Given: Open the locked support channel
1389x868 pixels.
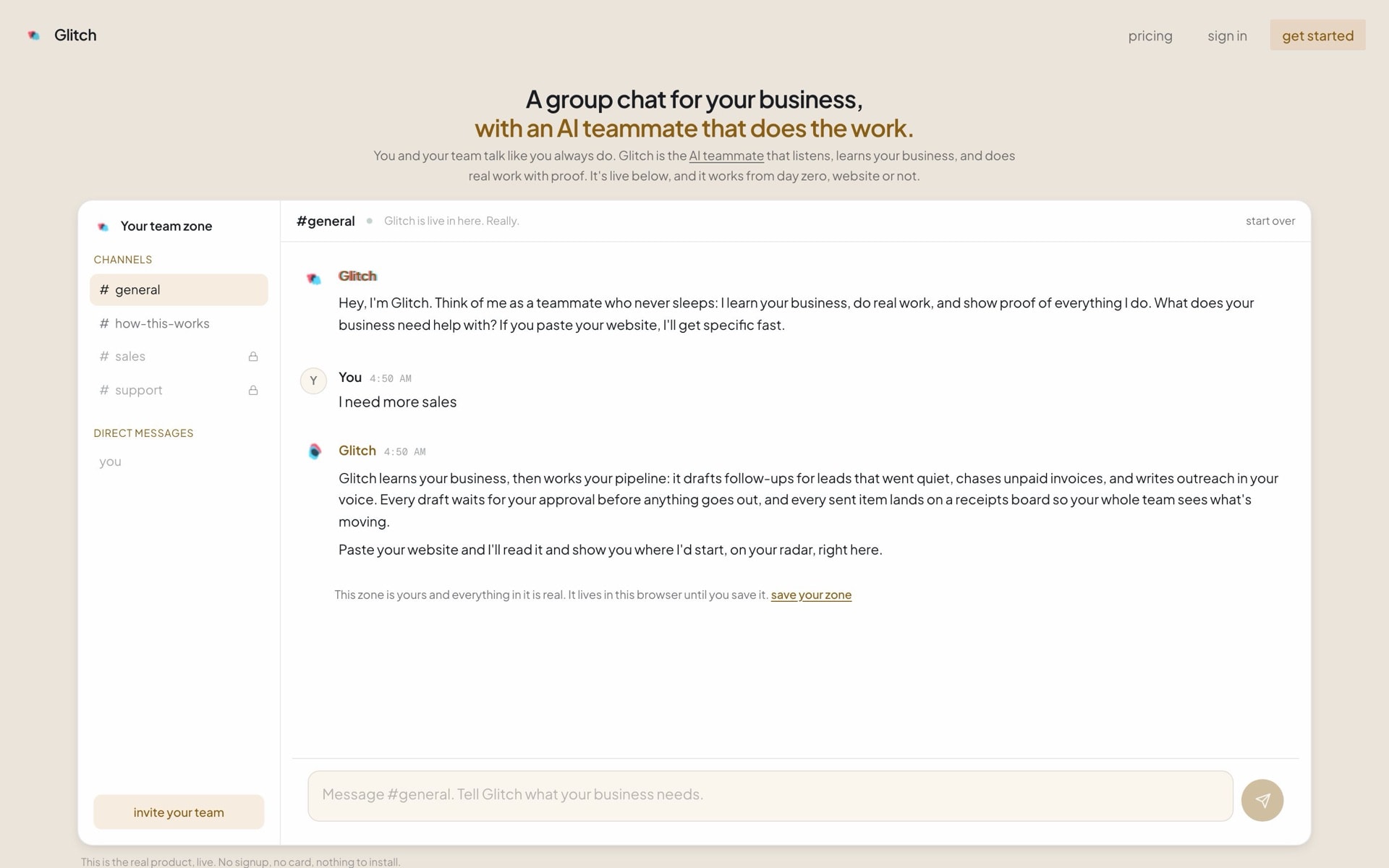Looking at the screenshot, I should [x=179, y=390].
